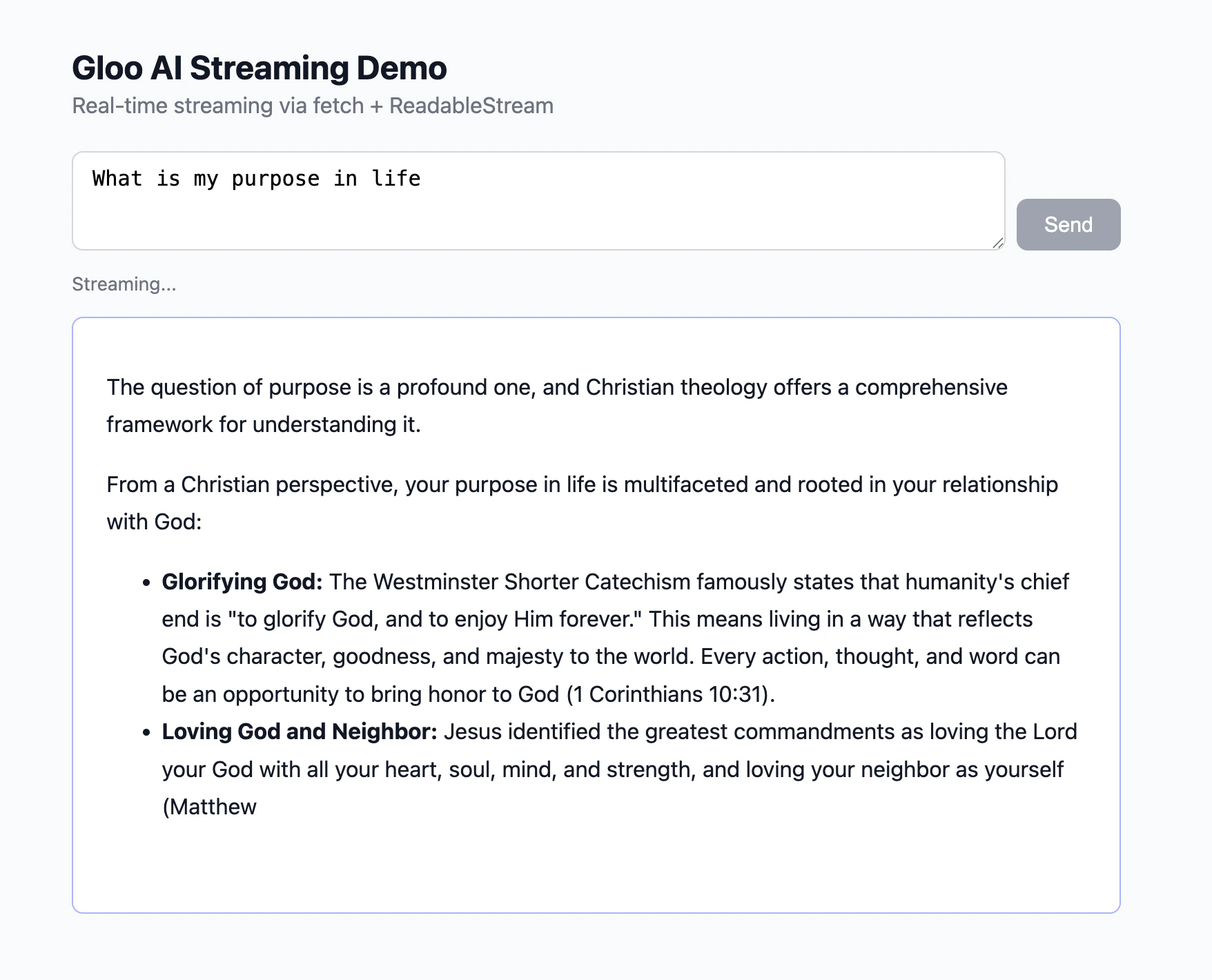Image resolution: width=1212 pixels, height=980 pixels.
Task: Click the textarea resize handle corner
Action: (999, 243)
